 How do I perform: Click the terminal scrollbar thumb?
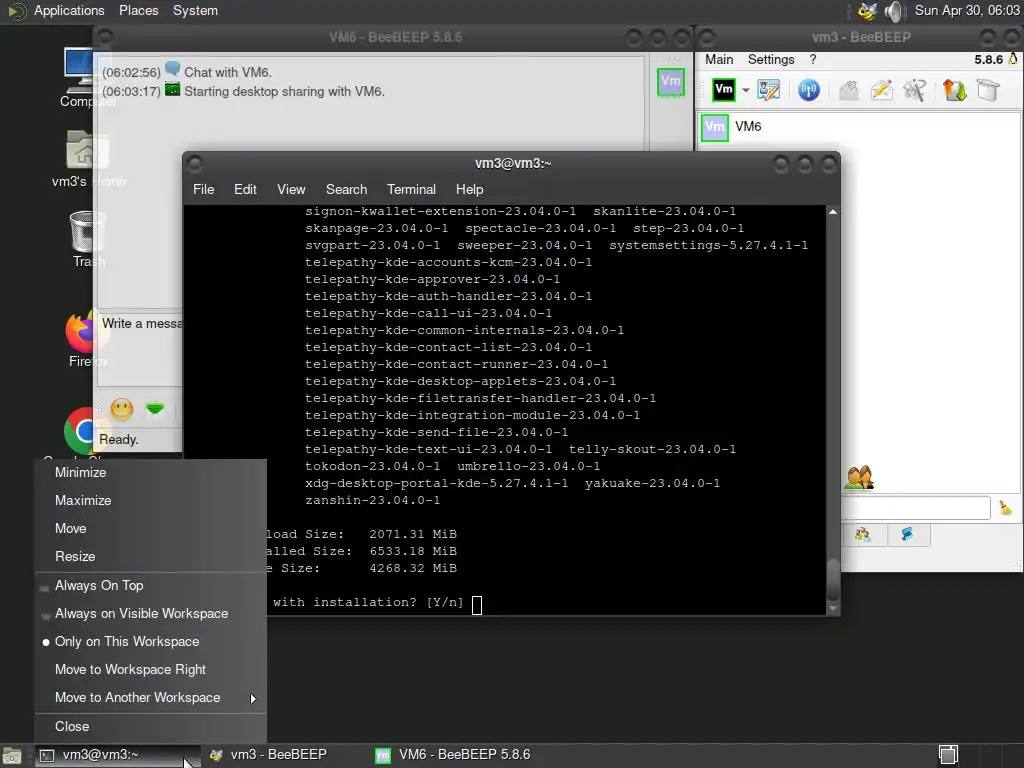coord(833,579)
